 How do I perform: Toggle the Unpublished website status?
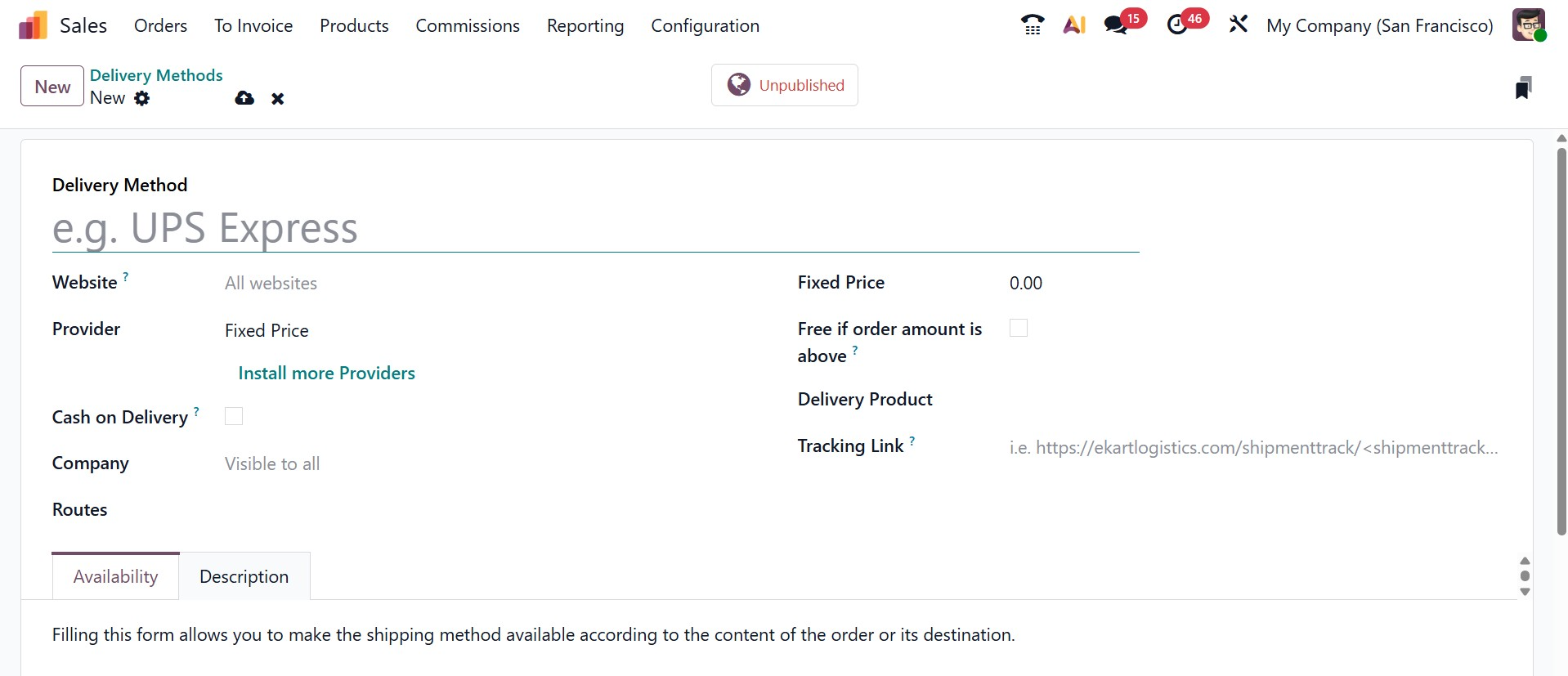[x=784, y=85]
